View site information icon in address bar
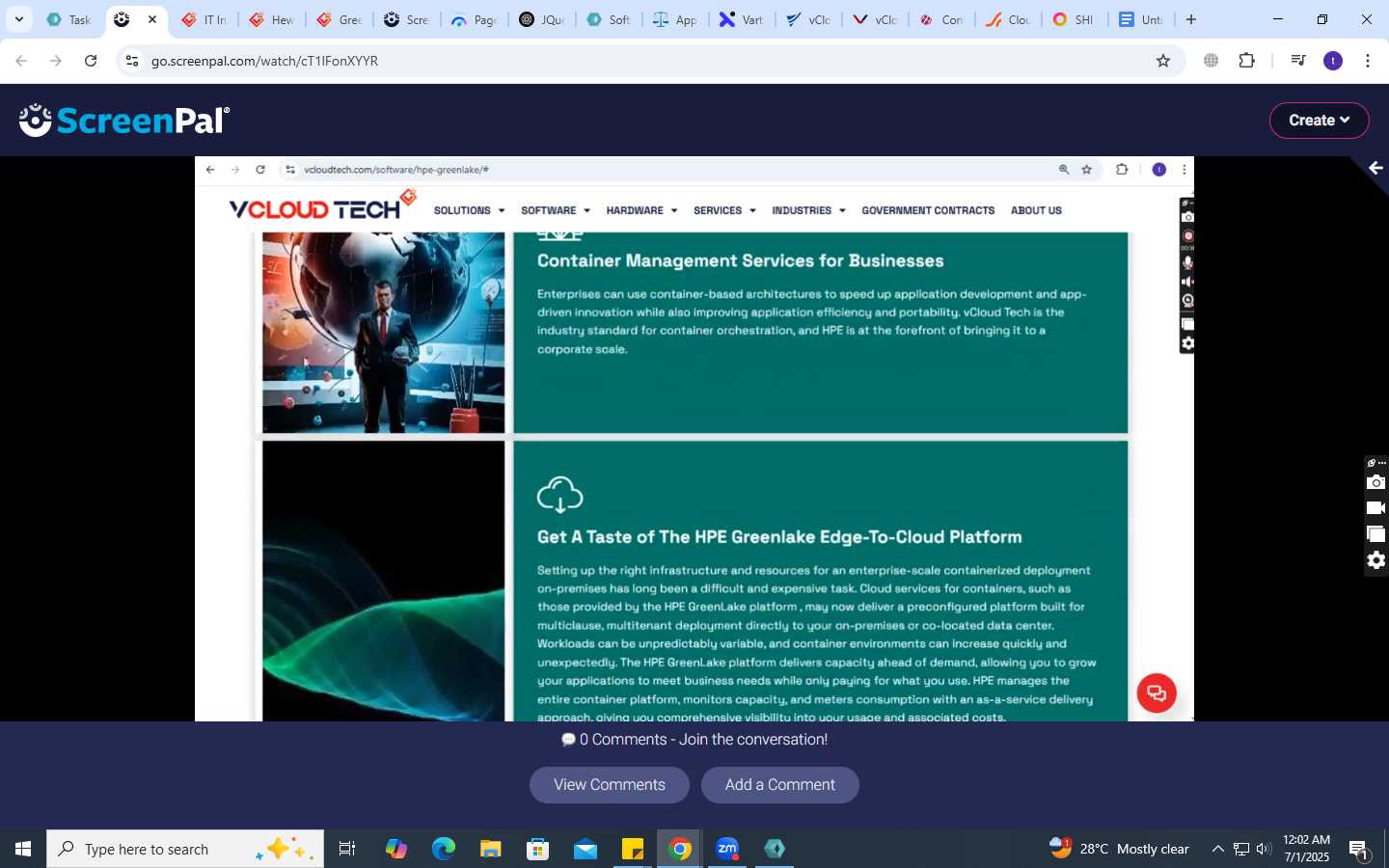Viewport: 1389px width, 868px height. pos(132,61)
